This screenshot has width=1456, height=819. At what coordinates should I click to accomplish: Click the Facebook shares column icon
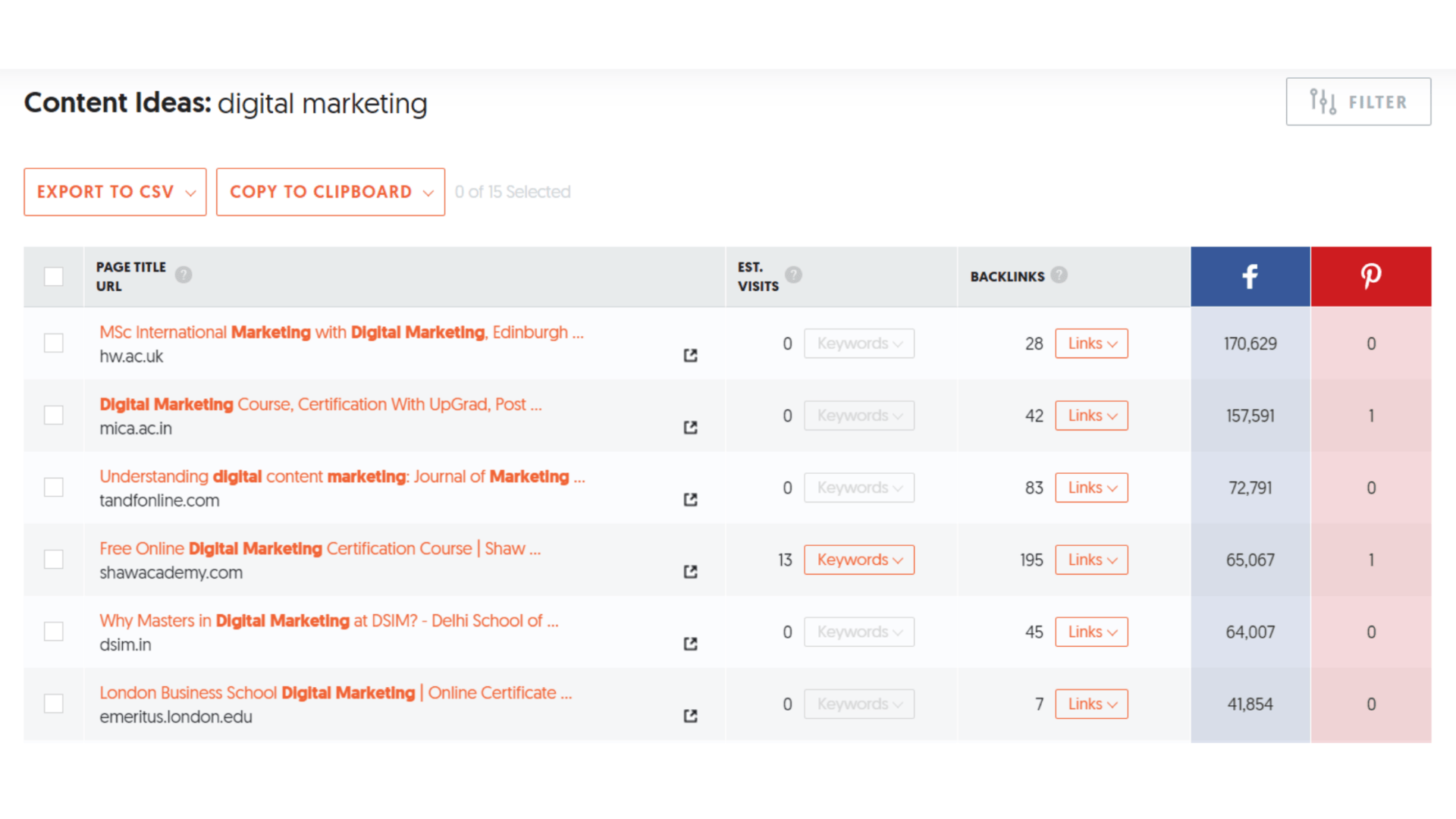pos(1250,276)
